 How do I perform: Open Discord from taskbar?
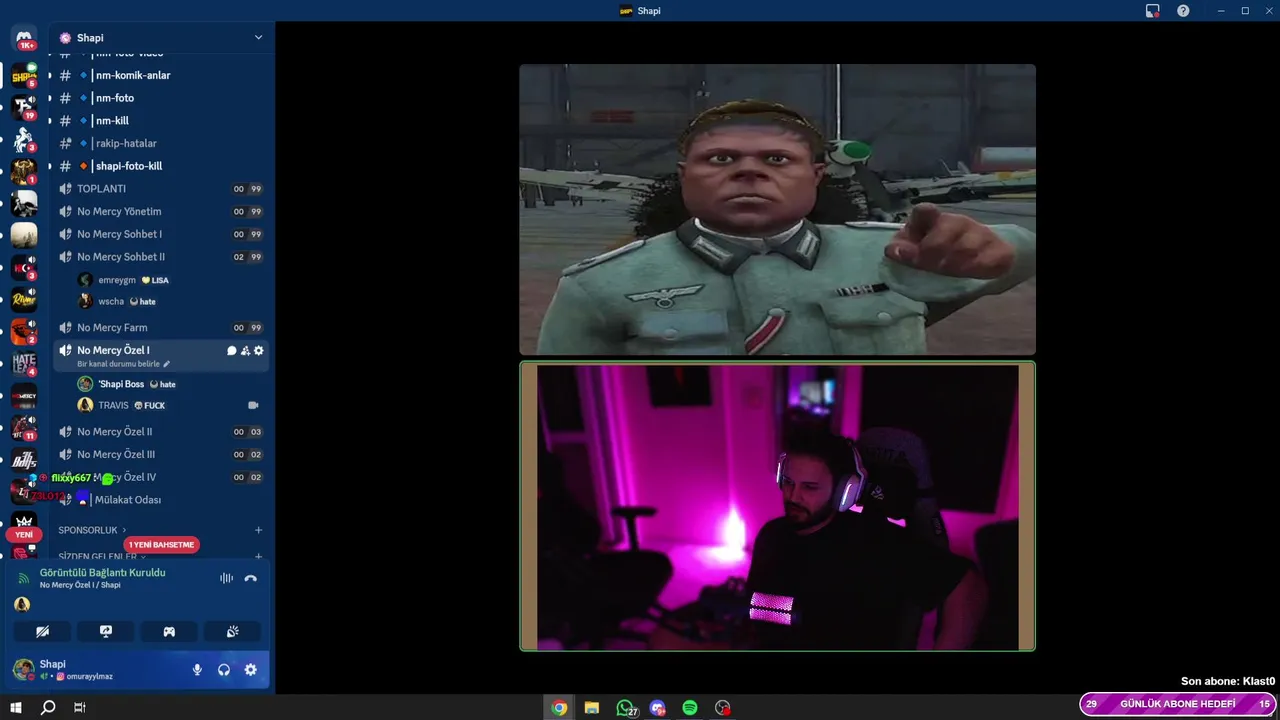[x=657, y=708]
